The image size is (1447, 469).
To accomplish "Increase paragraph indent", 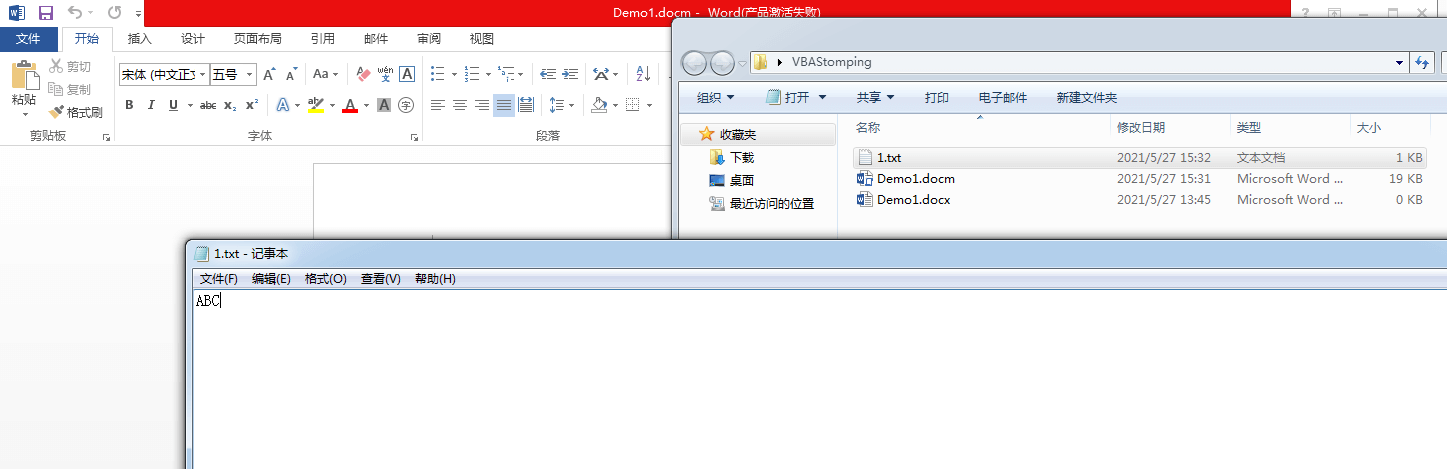I will click(570, 74).
